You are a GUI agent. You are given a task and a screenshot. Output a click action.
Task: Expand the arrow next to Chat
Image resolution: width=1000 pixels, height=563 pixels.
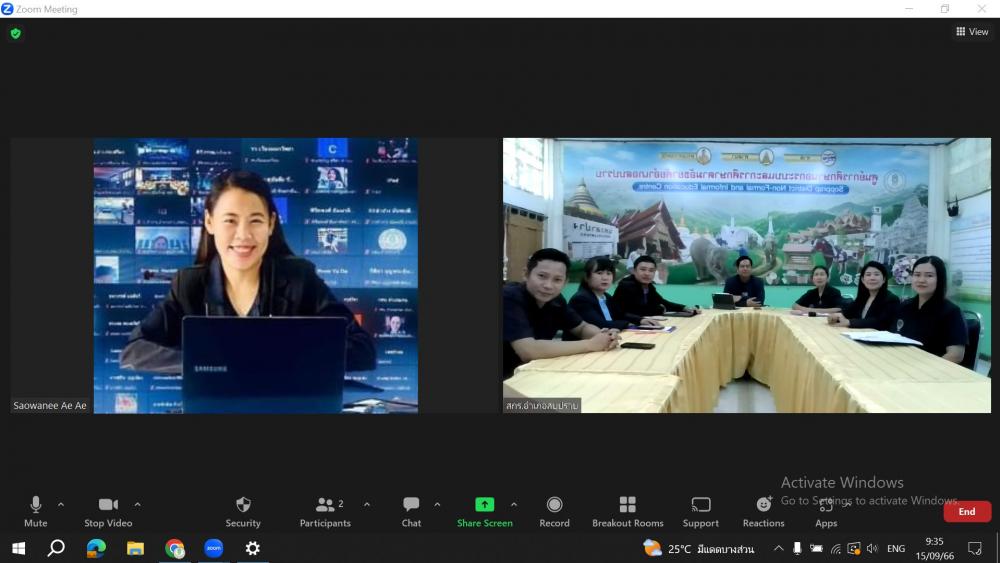tap(438, 504)
